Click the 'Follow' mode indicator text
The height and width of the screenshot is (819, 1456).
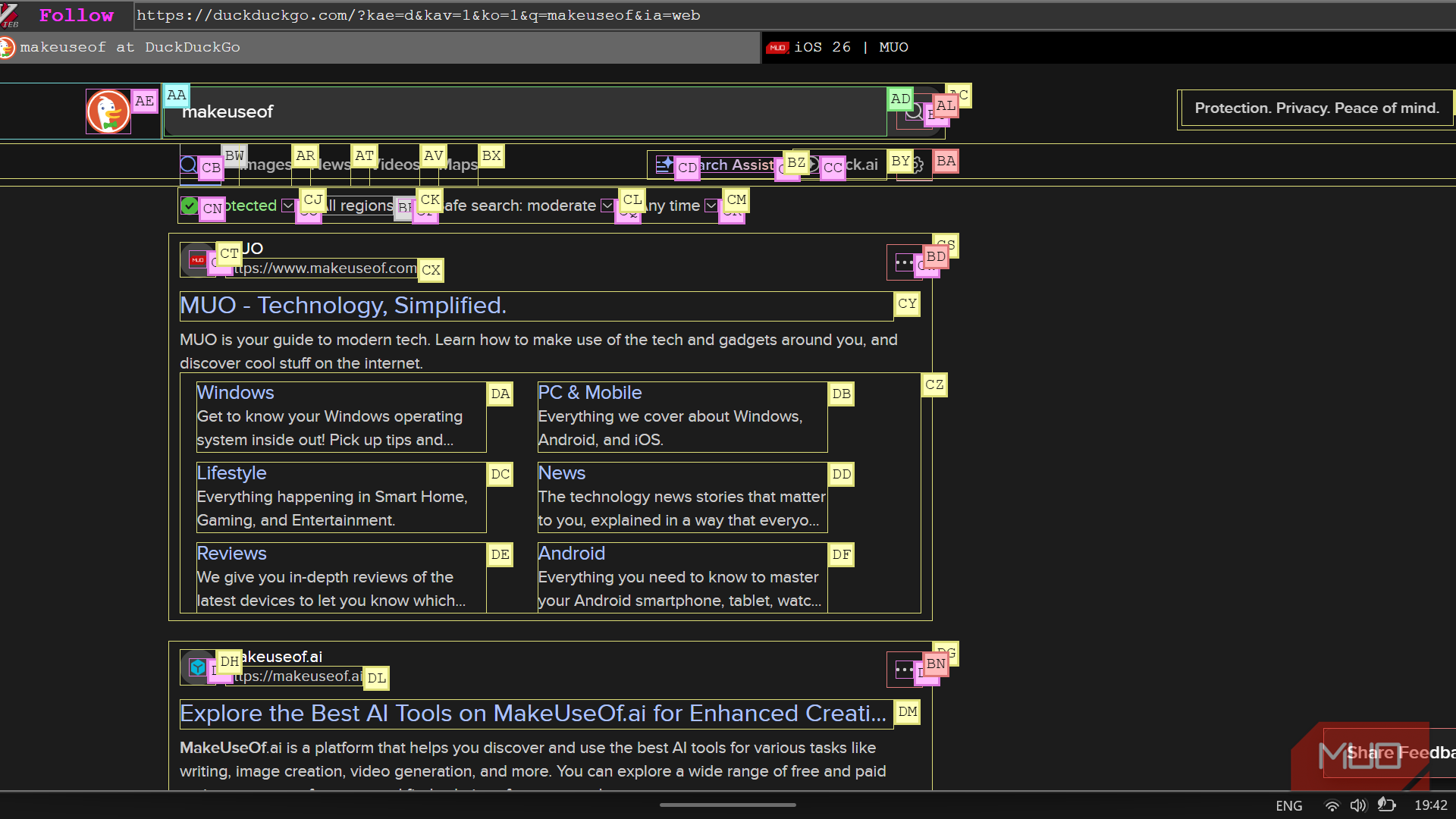(76, 15)
